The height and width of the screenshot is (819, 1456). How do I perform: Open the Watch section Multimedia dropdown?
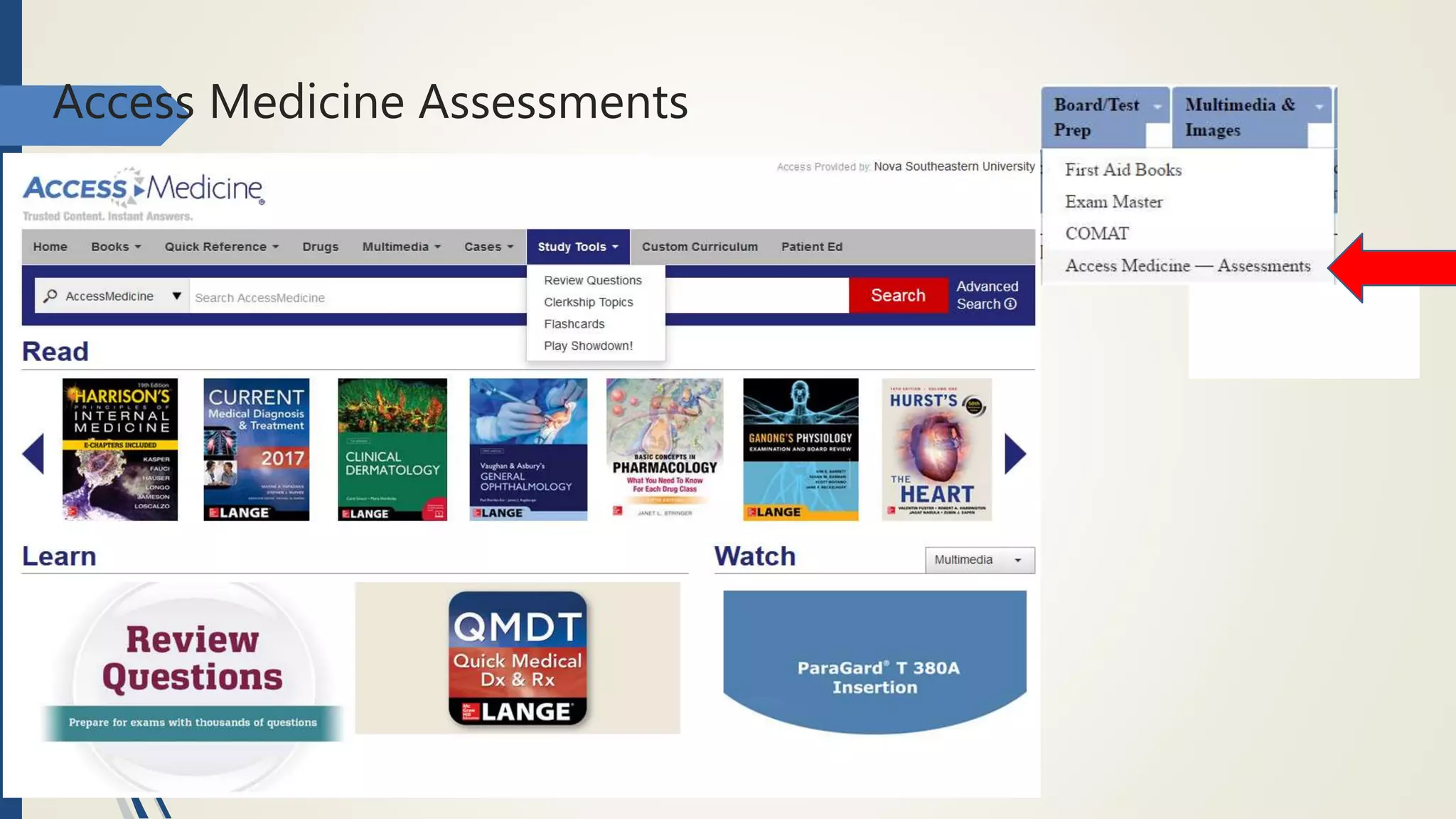[980, 560]
